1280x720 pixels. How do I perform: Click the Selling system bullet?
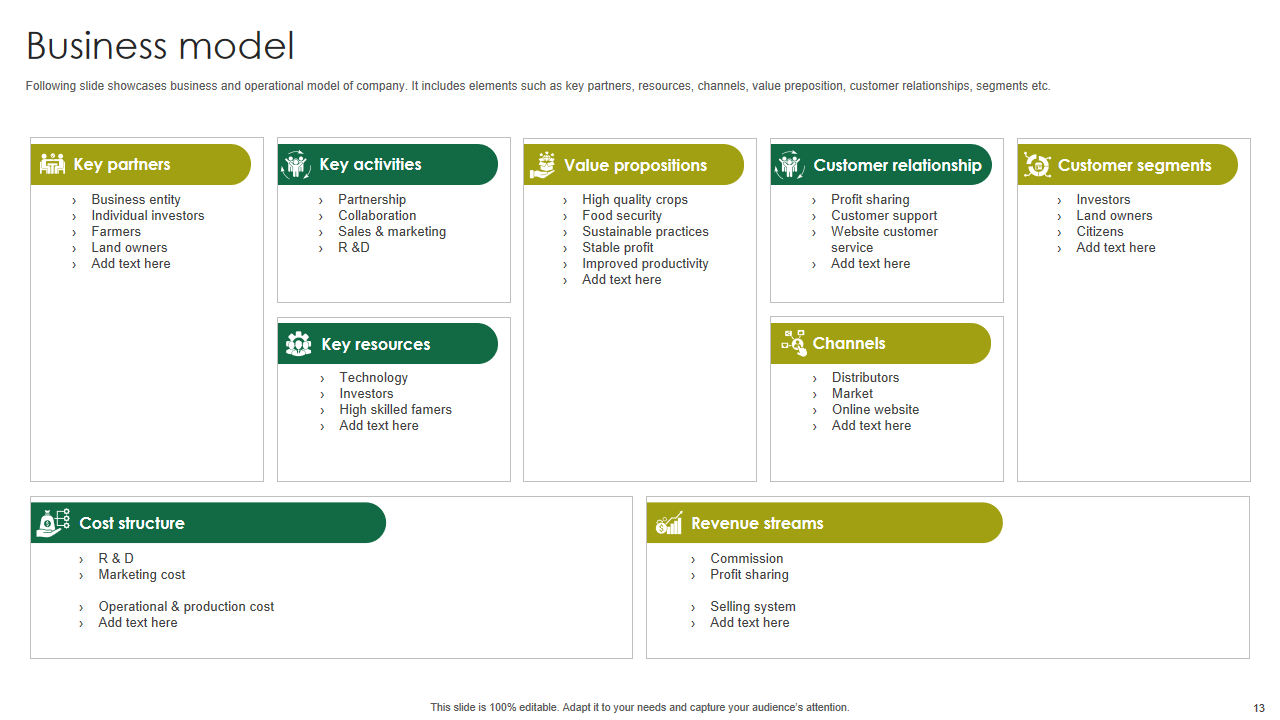753,607
